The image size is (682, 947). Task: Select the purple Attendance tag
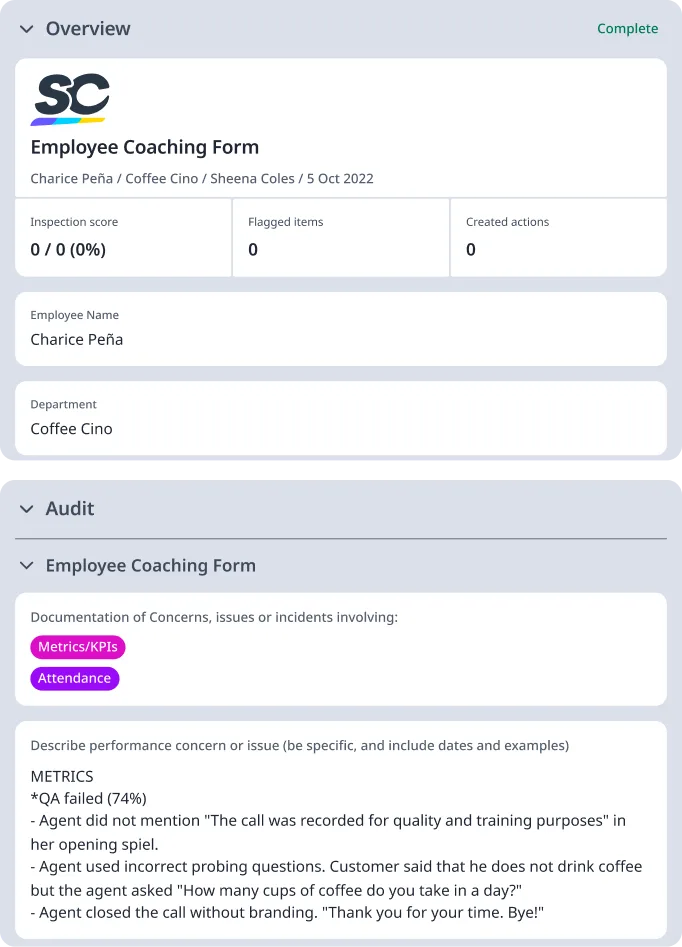[75, 678]
